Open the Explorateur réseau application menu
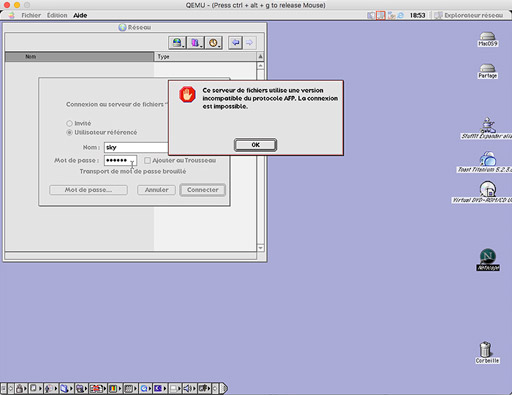The height and width of the screenshot is (395, 512). tap(469, 15)
